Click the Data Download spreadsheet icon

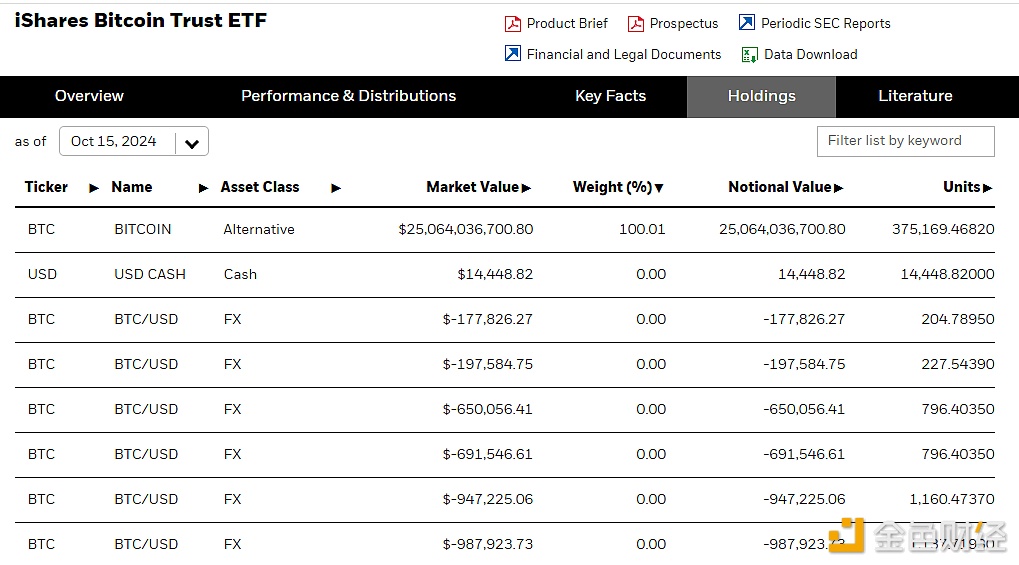[x=749, y=55]
